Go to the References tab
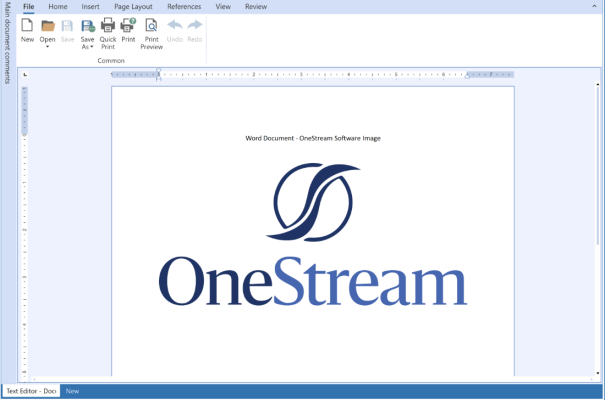Viewport: 605px width, 400px height. pyautogui.click(x=184, y=6)
